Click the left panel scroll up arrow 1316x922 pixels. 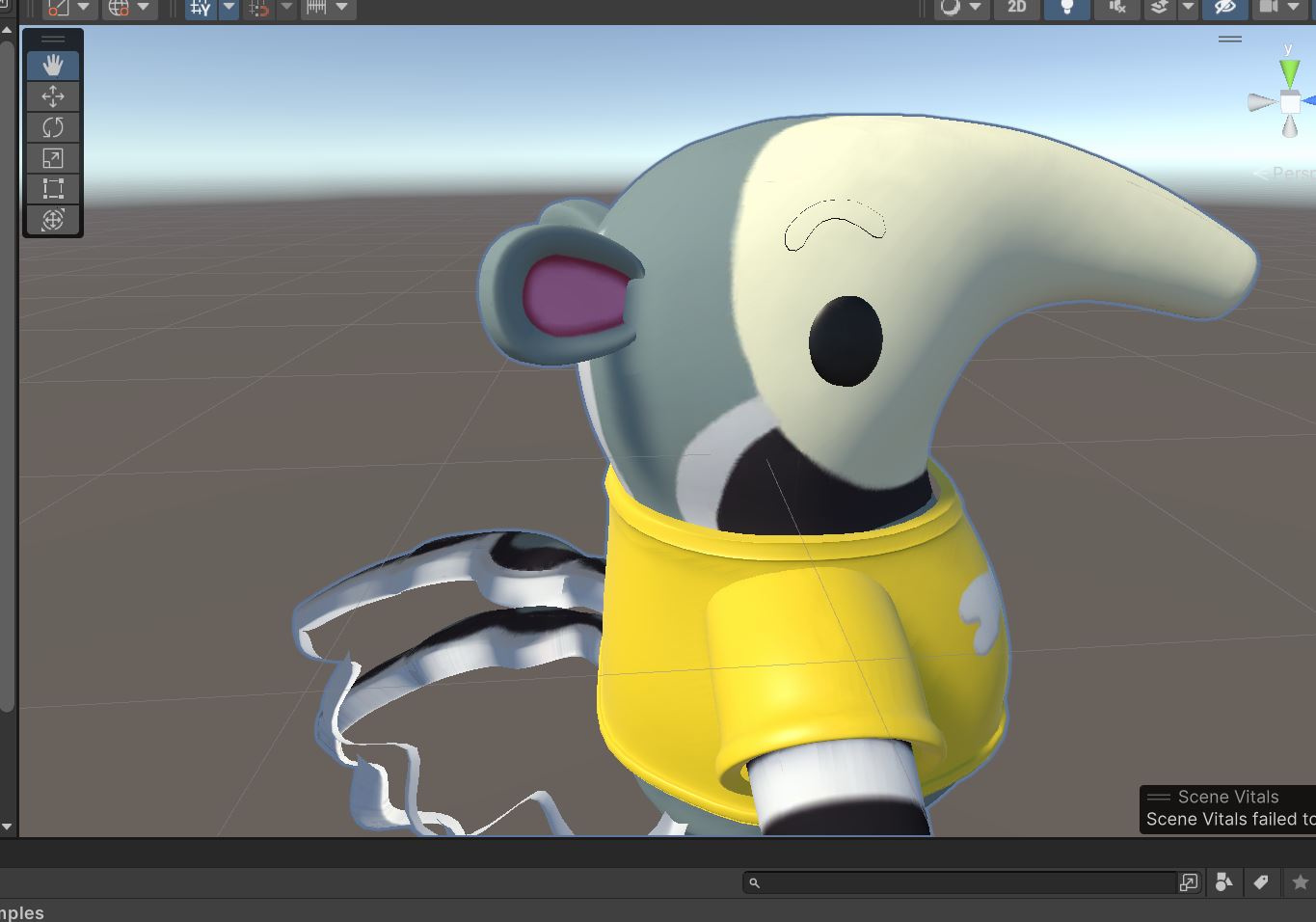pyautogui.click(x=7, y=31)
